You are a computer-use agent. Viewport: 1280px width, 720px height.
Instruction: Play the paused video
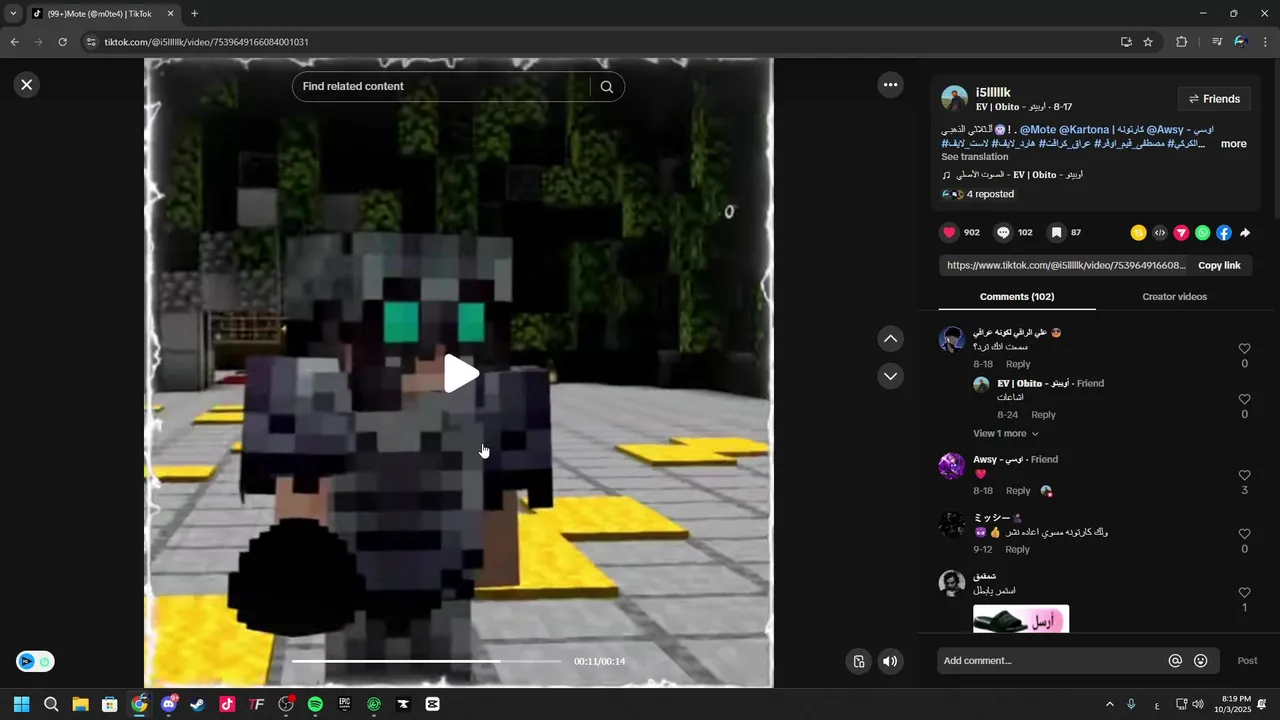pyautogui.click(x=460, y=373)
